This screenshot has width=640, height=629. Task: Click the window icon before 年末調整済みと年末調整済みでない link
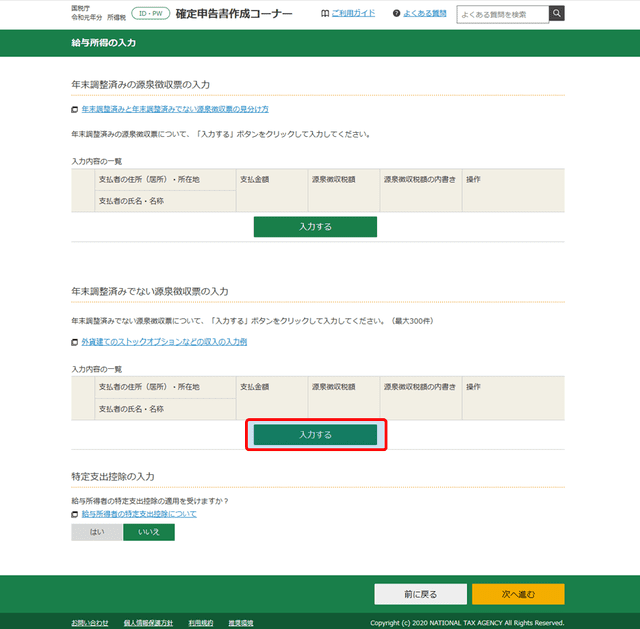point(75,109)
